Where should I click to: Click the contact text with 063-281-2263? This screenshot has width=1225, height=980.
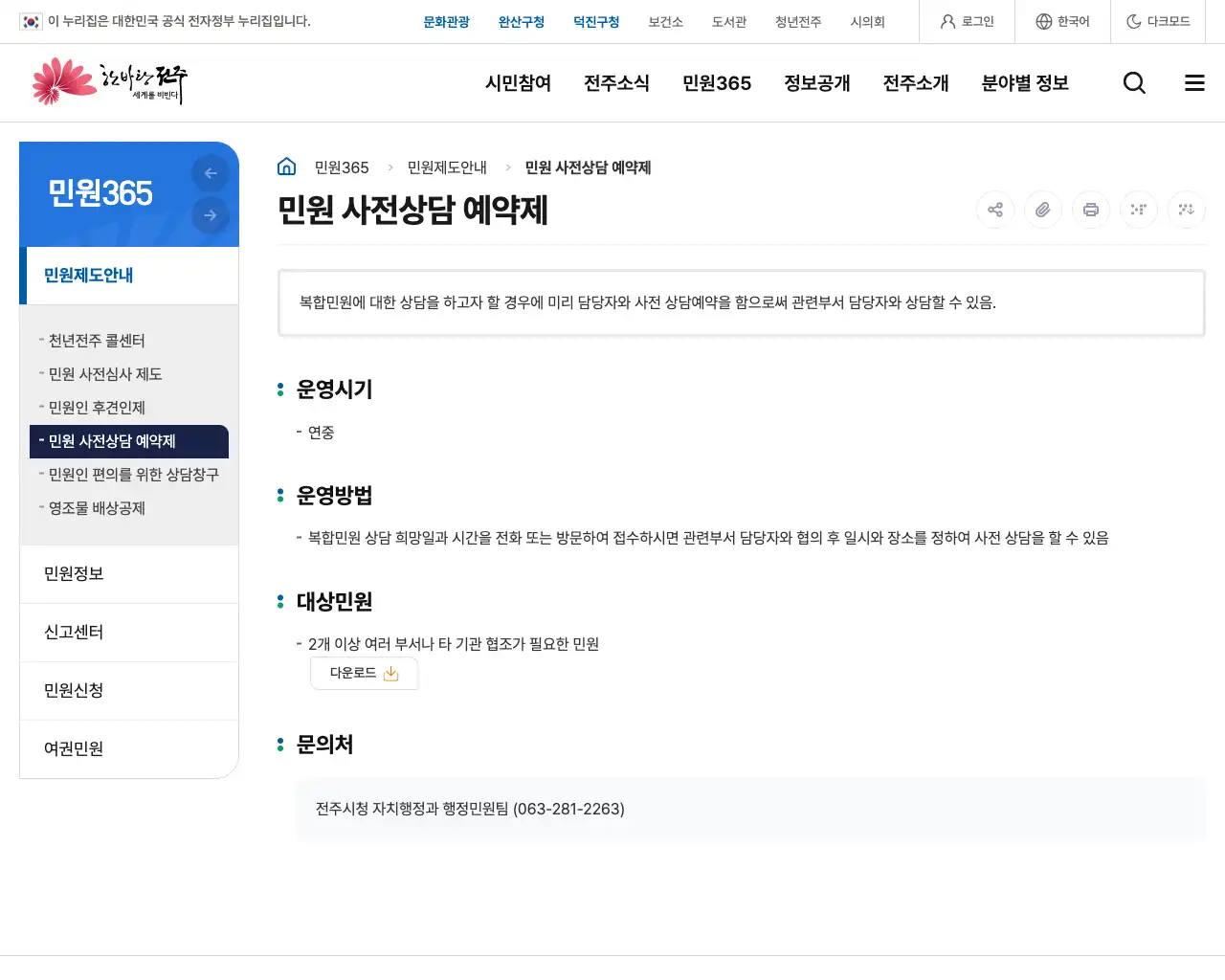point(470,809)
